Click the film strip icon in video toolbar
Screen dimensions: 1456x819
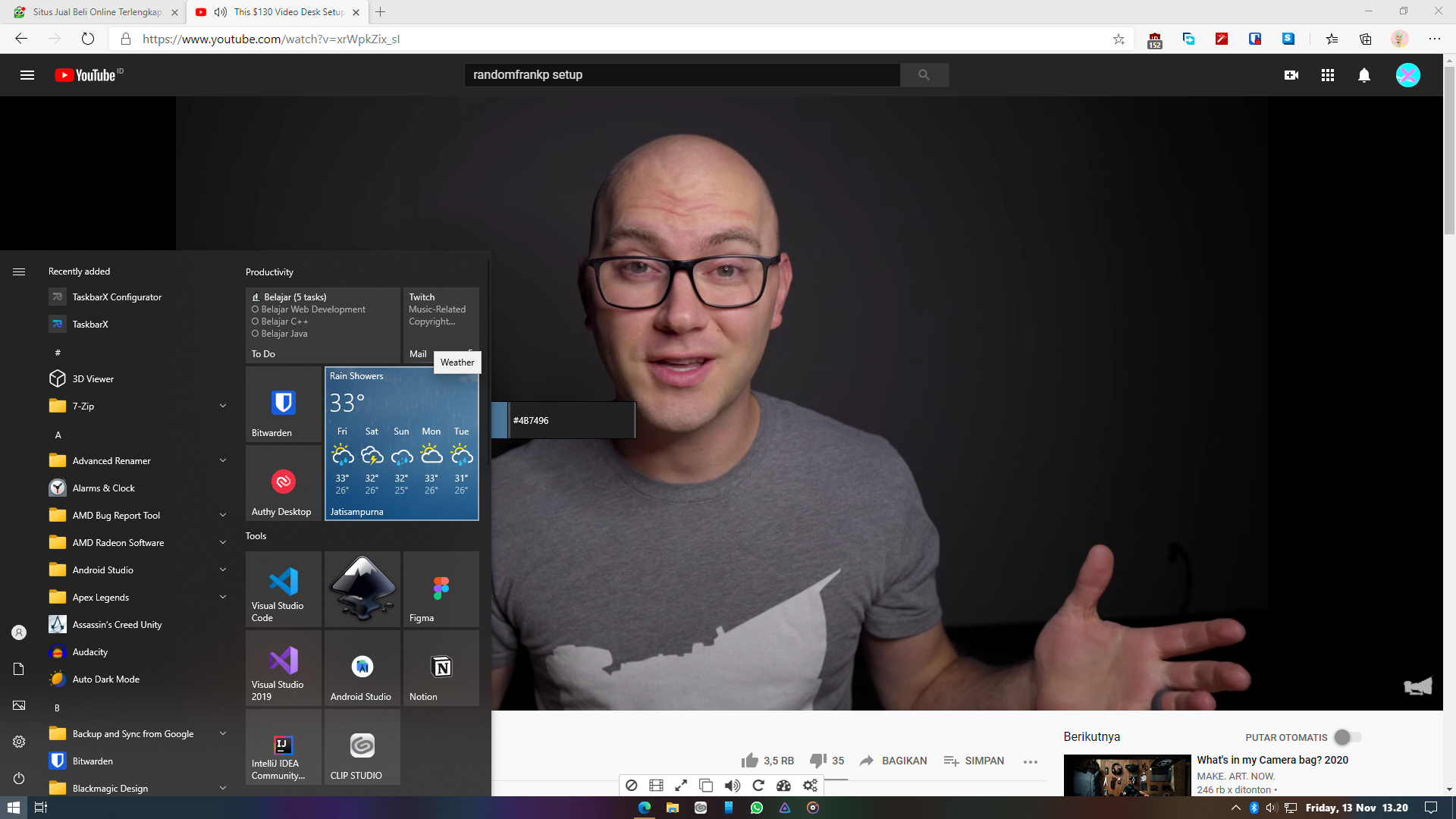[x=656, y=786]
